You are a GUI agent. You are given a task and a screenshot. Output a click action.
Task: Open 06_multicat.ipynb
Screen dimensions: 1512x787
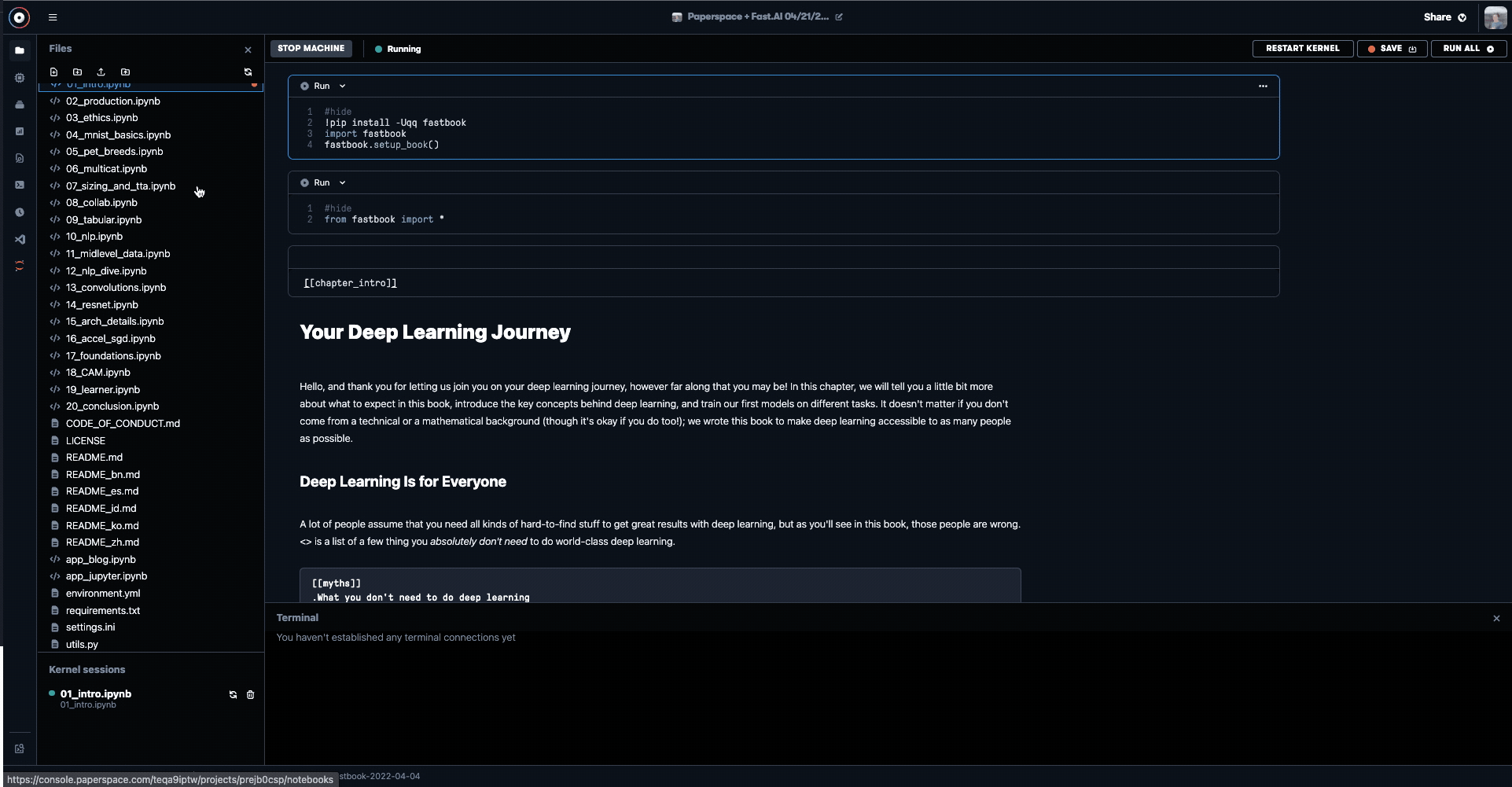(x=106, y=169)
